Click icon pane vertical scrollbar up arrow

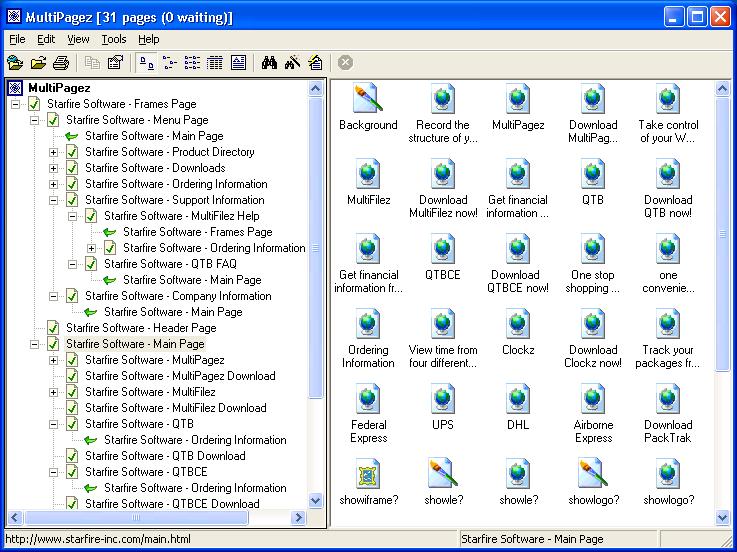click(x=722, y=88)
